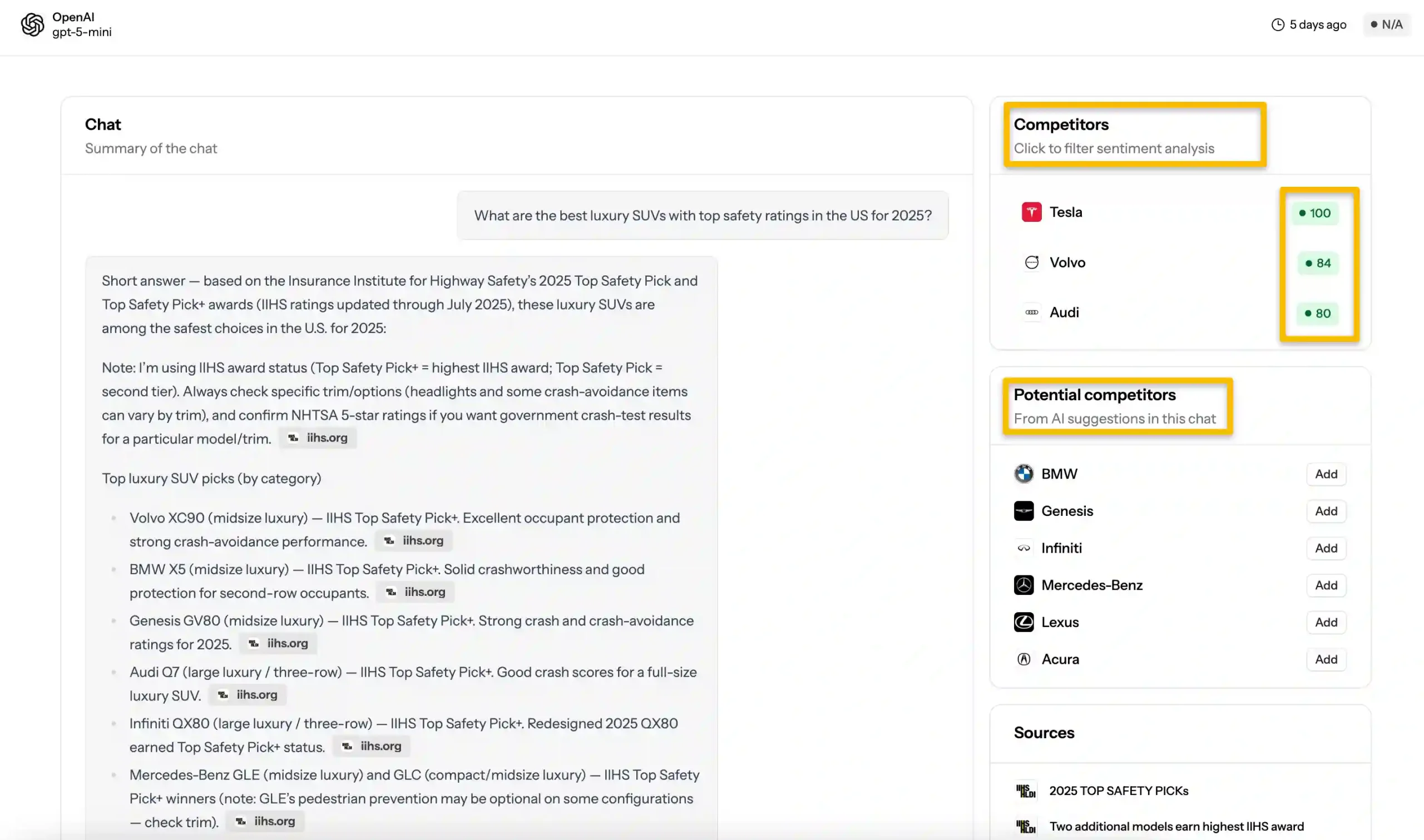The image size is (1424, 840).
Task: Click the BMW logo icon
Action: tap(1023, 474)
